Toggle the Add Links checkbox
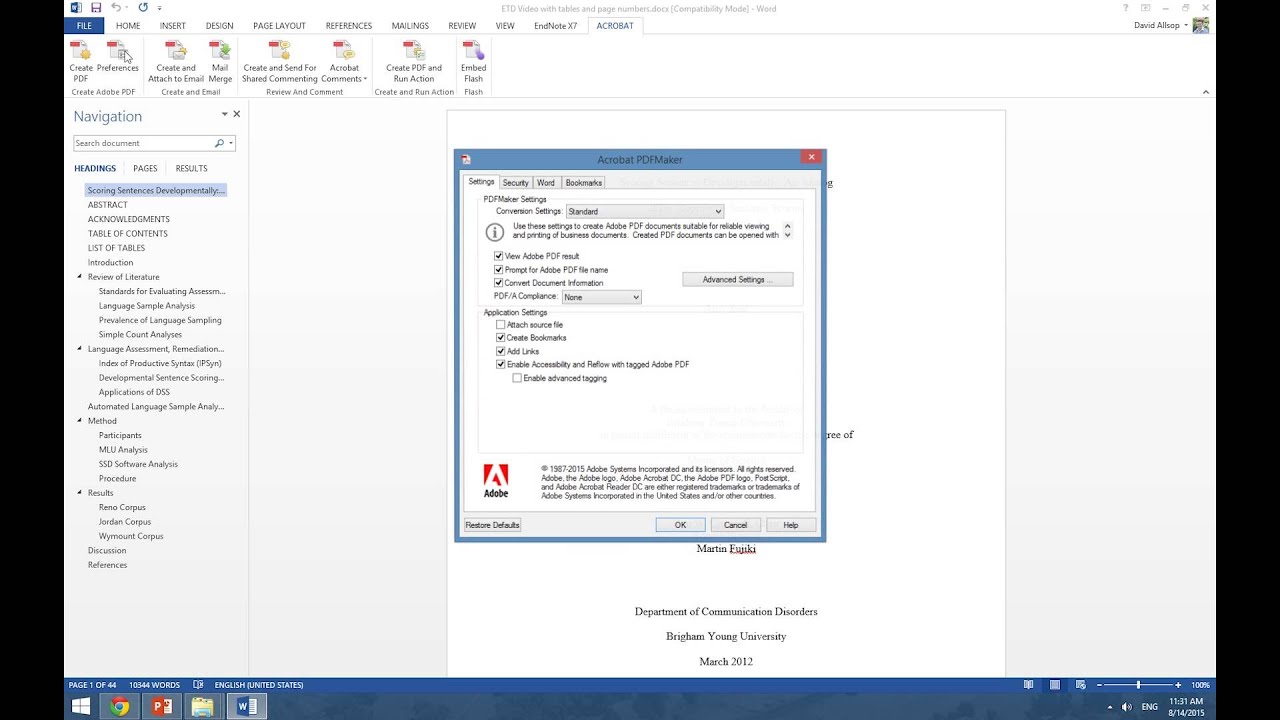The width and height of the screenshot is (1280, 720). 501,352
